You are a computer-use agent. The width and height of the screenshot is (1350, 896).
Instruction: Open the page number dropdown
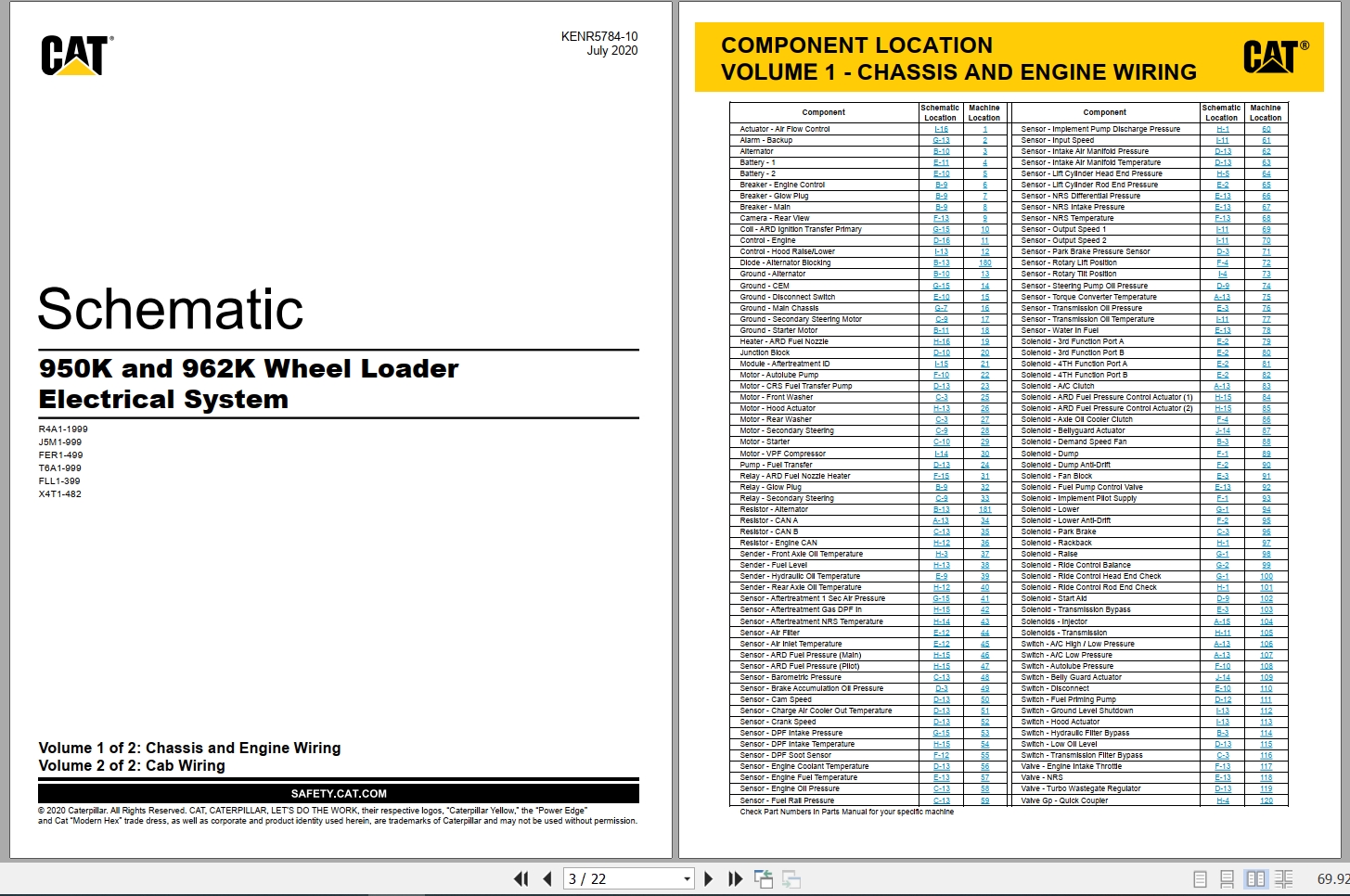click(687, 878)
